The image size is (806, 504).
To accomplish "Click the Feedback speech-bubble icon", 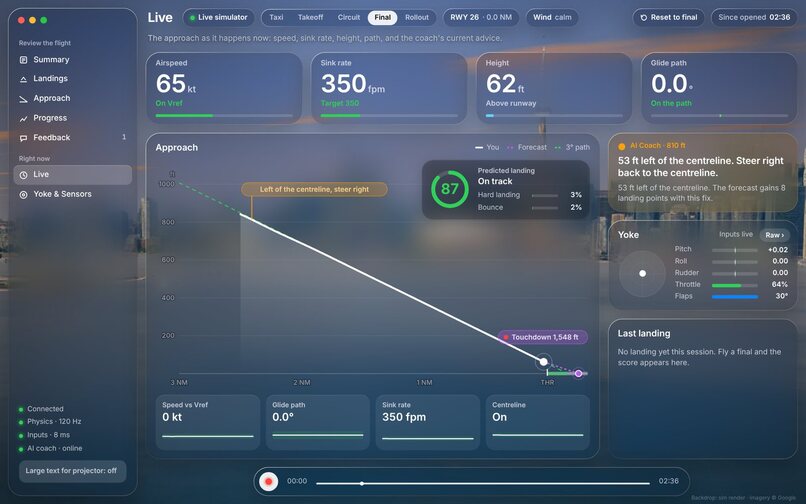I will click(x=23, y=138).
